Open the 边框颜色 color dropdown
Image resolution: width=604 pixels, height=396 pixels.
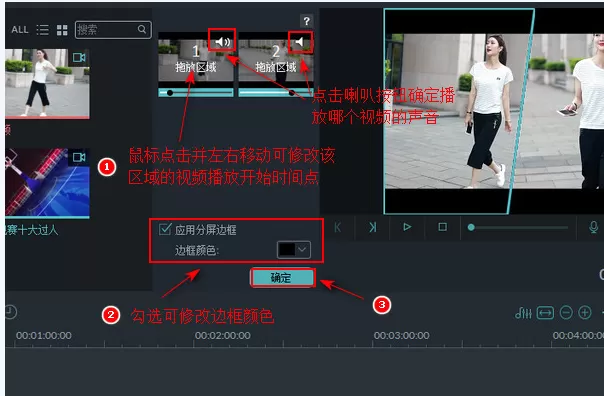(294, 250)
